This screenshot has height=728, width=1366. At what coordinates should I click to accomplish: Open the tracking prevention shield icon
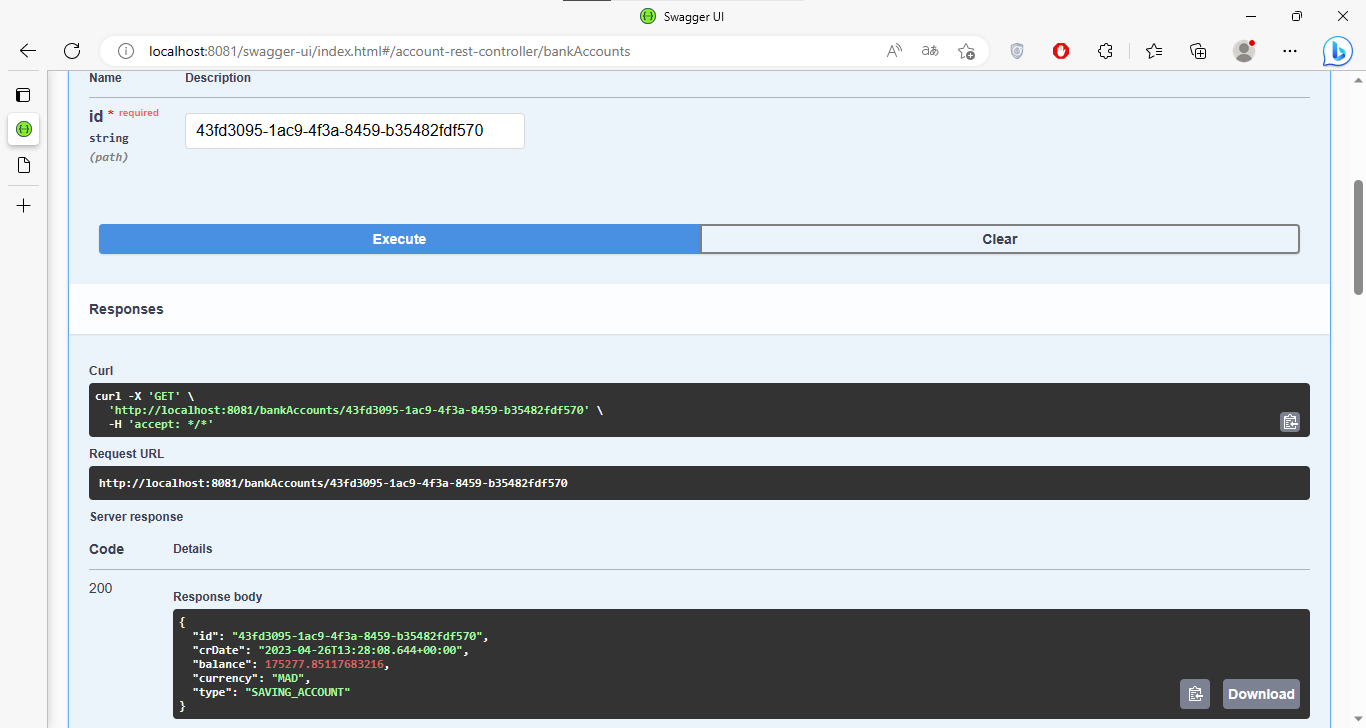pyautogui.click(x=1016, y=50)
